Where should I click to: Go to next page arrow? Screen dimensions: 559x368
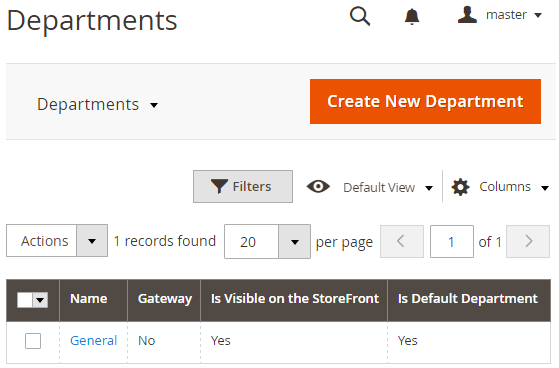pyautogui.click(x=528, y=241)
